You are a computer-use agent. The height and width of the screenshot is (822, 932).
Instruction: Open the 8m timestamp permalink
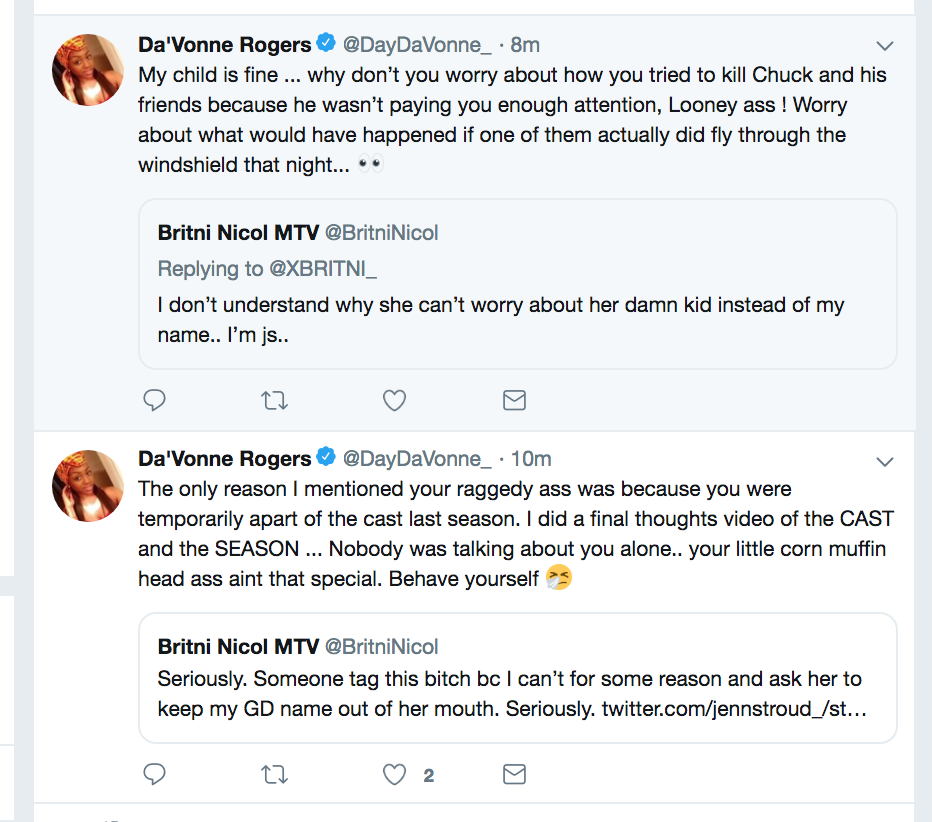coord(525,45)
